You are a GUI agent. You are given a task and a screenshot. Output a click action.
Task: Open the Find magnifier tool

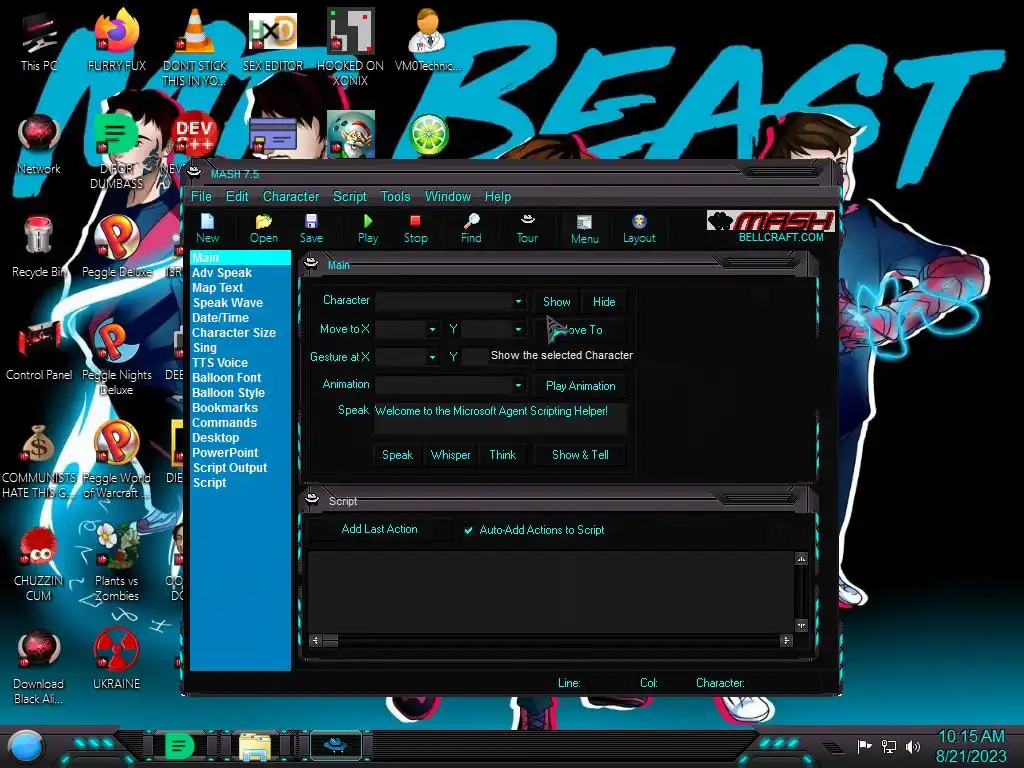[x=471, y=229]
